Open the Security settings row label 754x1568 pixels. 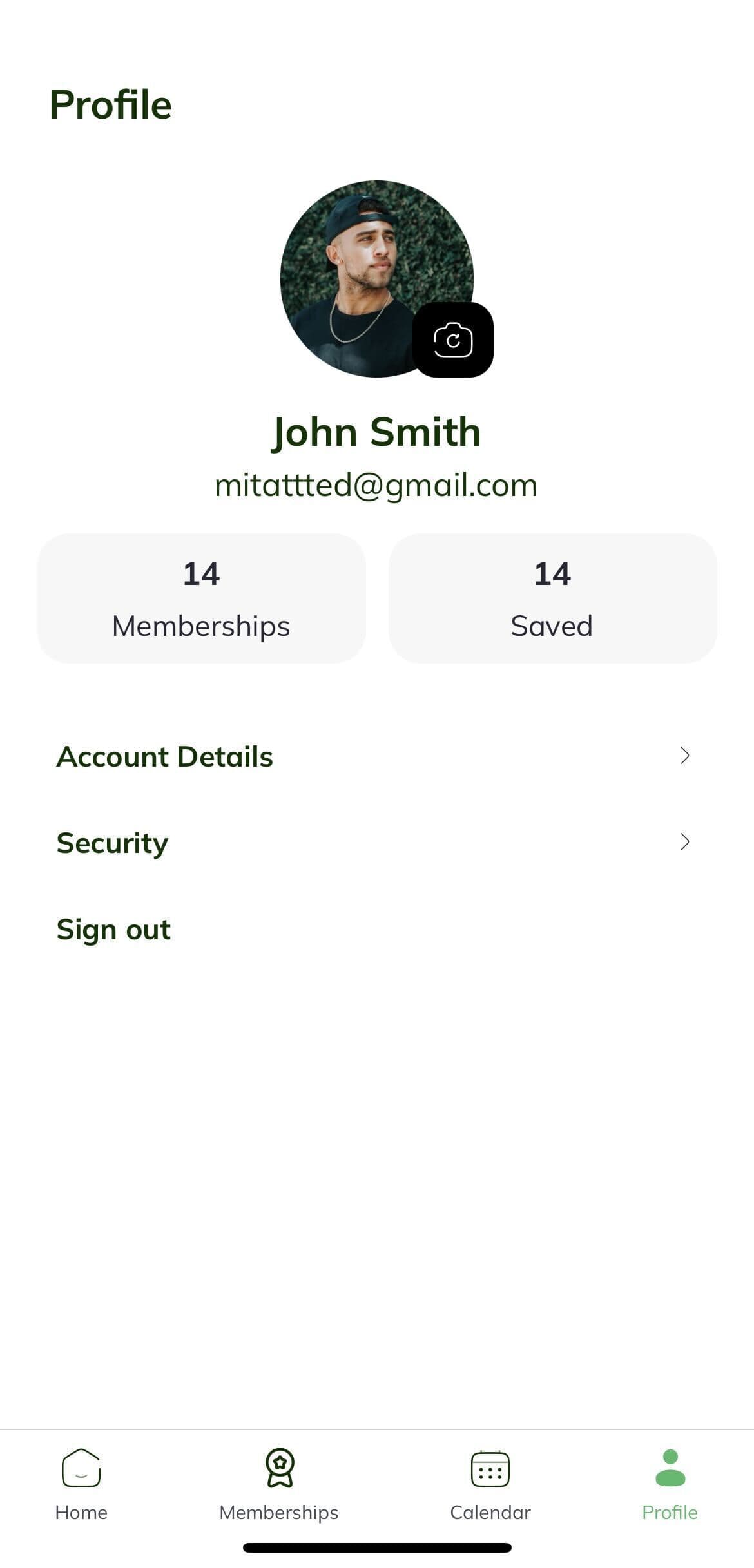tap(113, 843)
